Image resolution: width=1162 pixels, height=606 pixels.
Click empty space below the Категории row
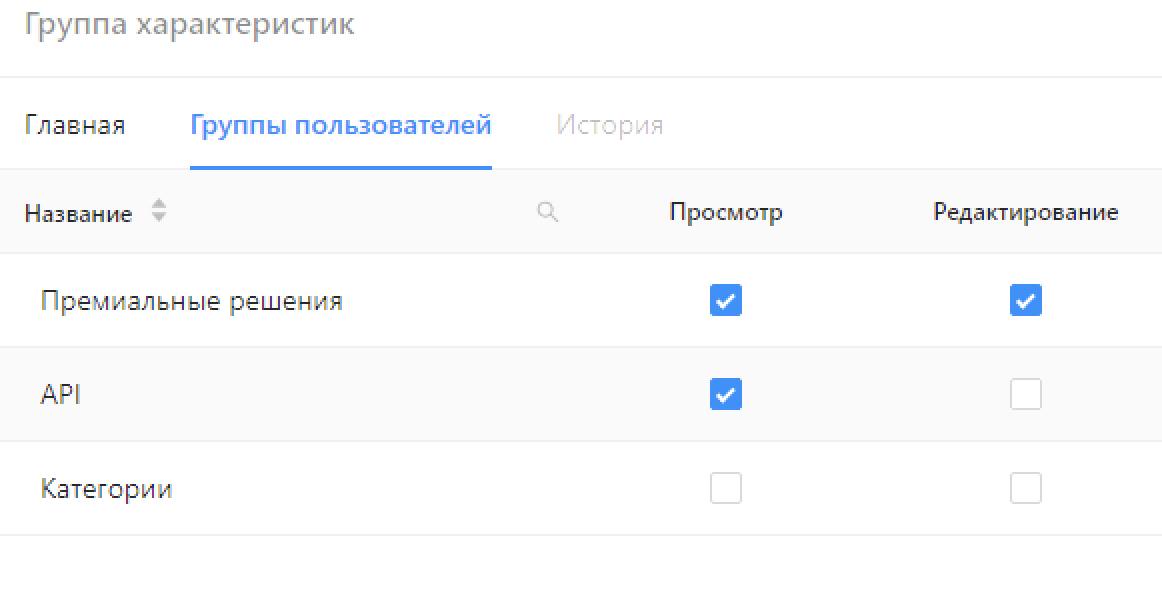(x=580, y=570)
